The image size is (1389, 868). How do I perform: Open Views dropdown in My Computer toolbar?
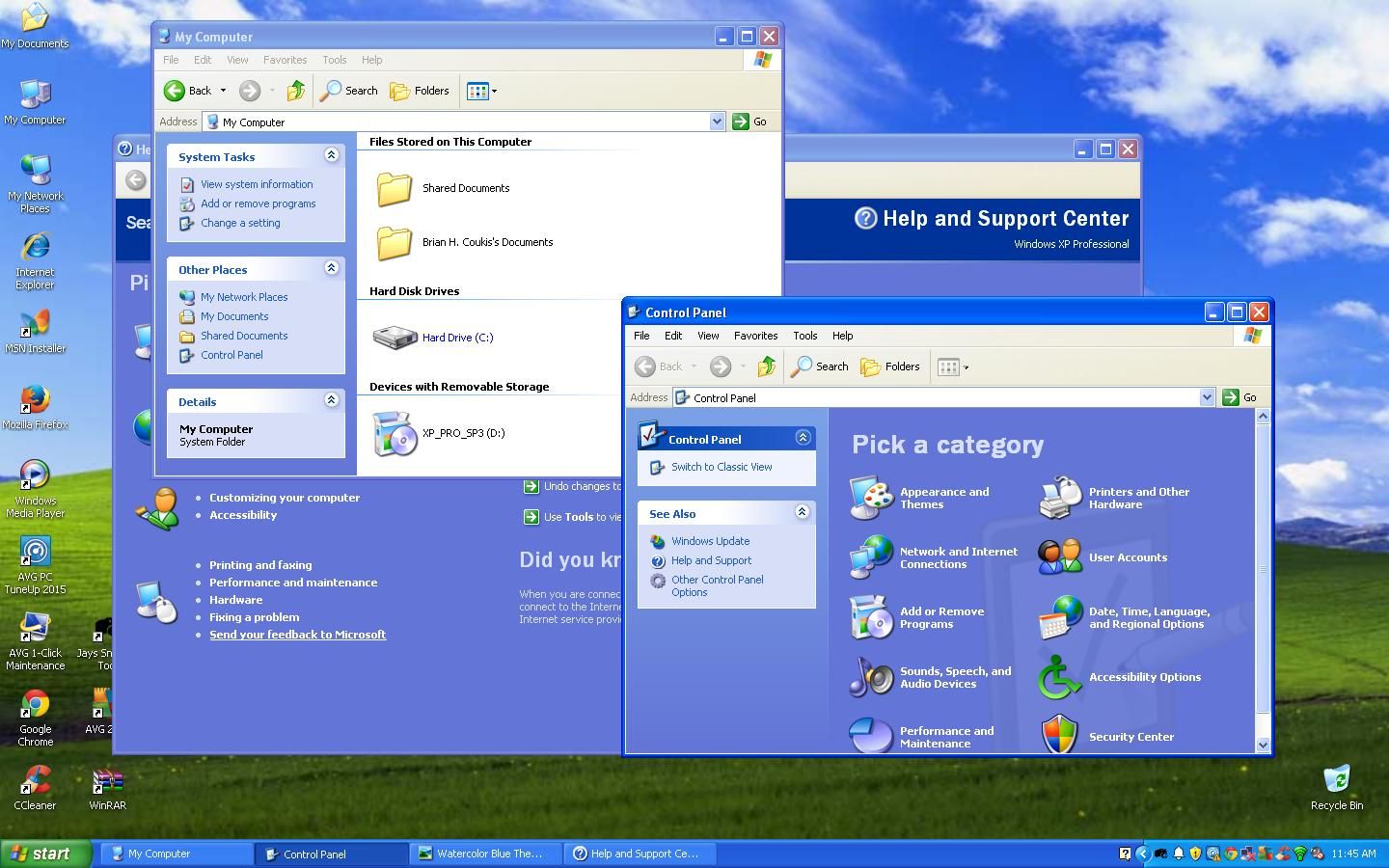pyautogui.click(x=482, y=91)
